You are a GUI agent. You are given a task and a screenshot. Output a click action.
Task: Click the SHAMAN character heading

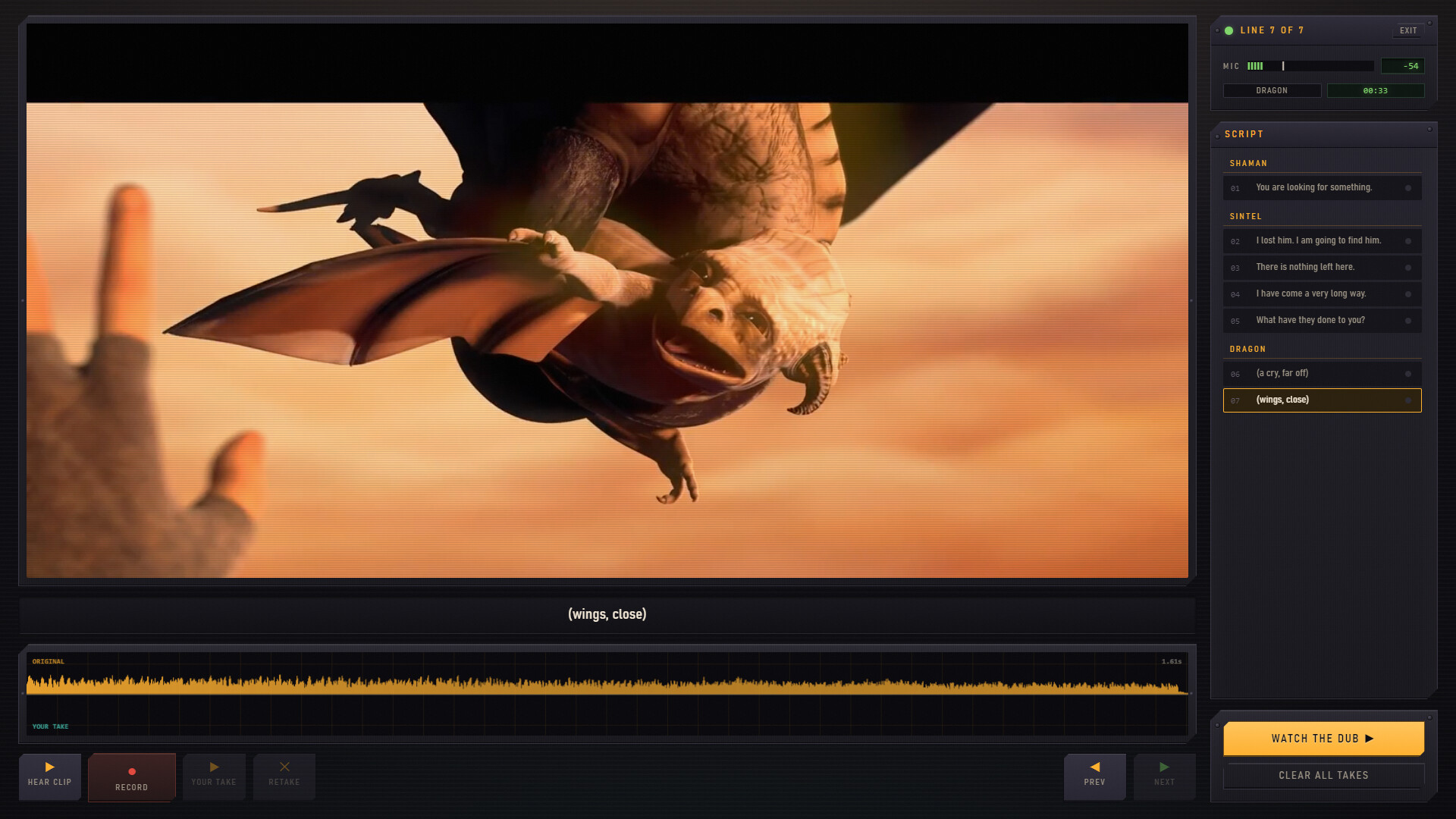click(1248, 163)
